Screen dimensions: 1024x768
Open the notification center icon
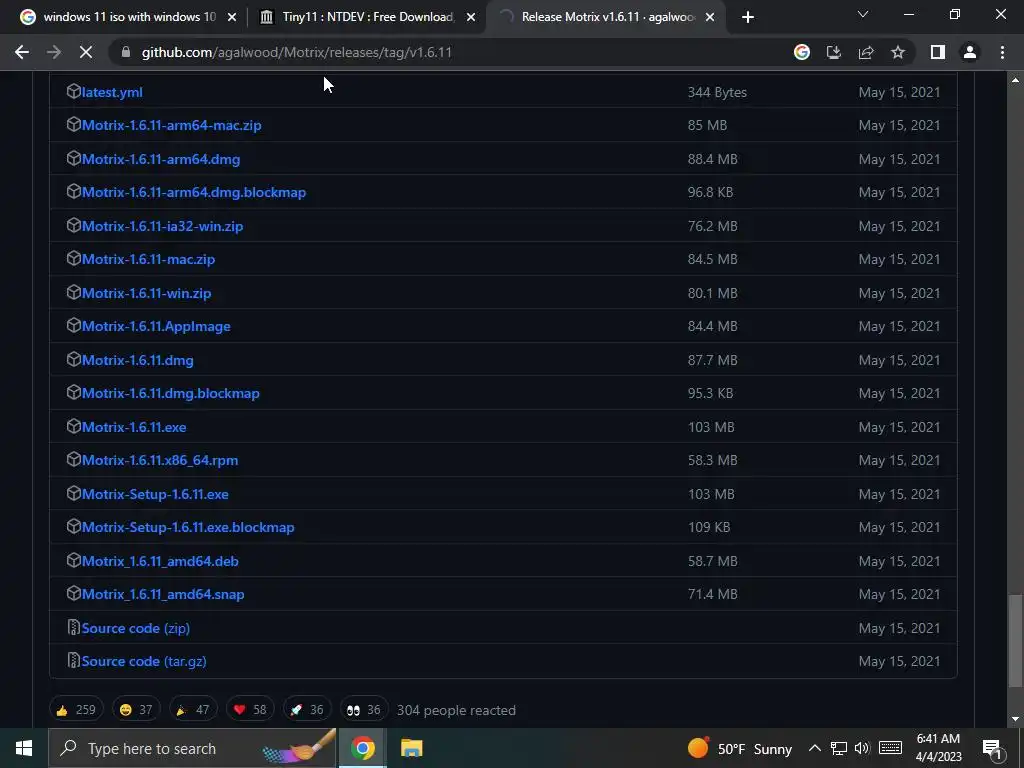(x=992, y=749)
